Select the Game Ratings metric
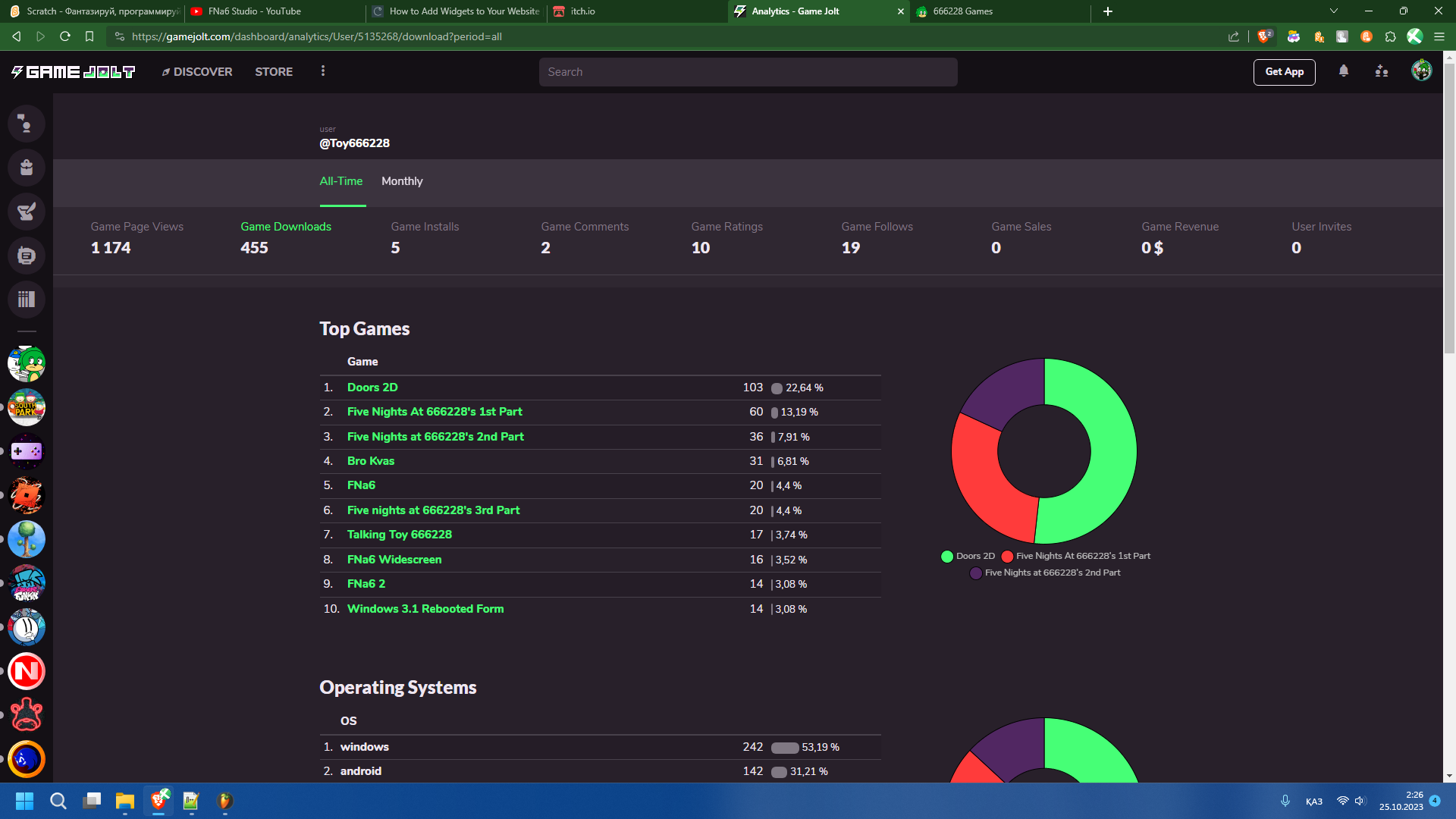 (726, 238)
